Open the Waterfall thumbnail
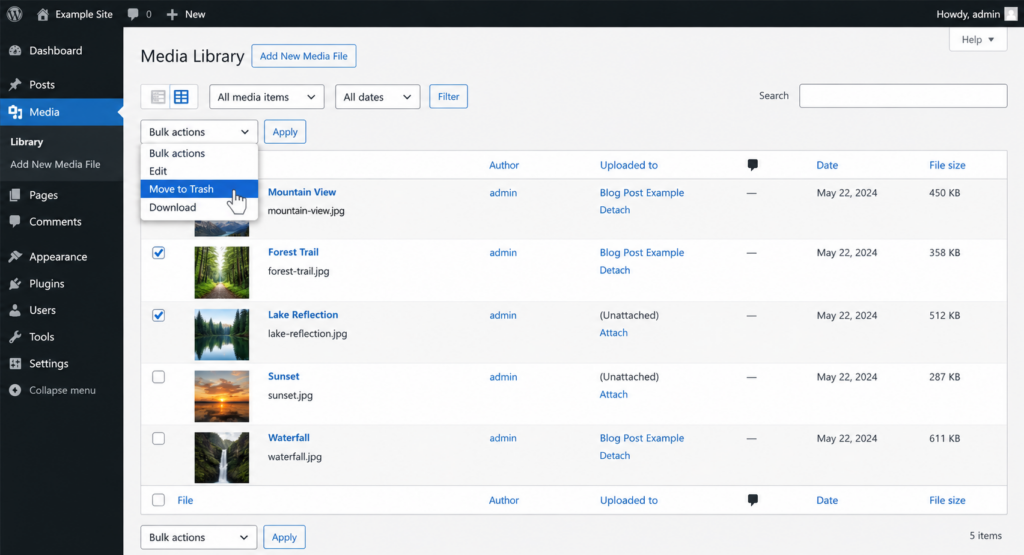Viewport: 1024px width, 555px height. (x=221, y=457)
